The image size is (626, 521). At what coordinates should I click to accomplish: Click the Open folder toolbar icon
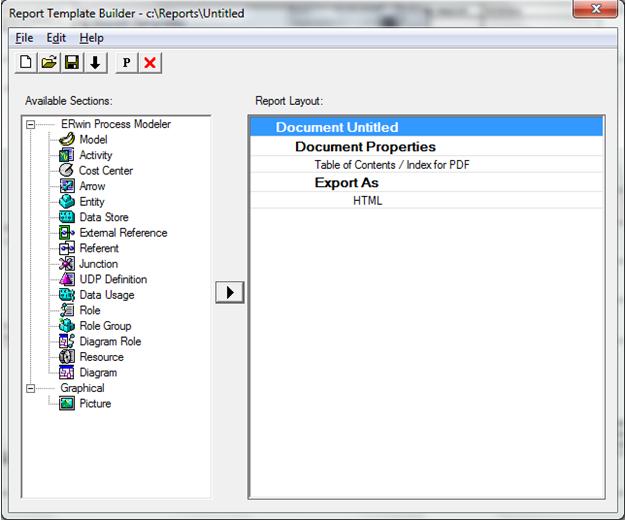[49, 63]
